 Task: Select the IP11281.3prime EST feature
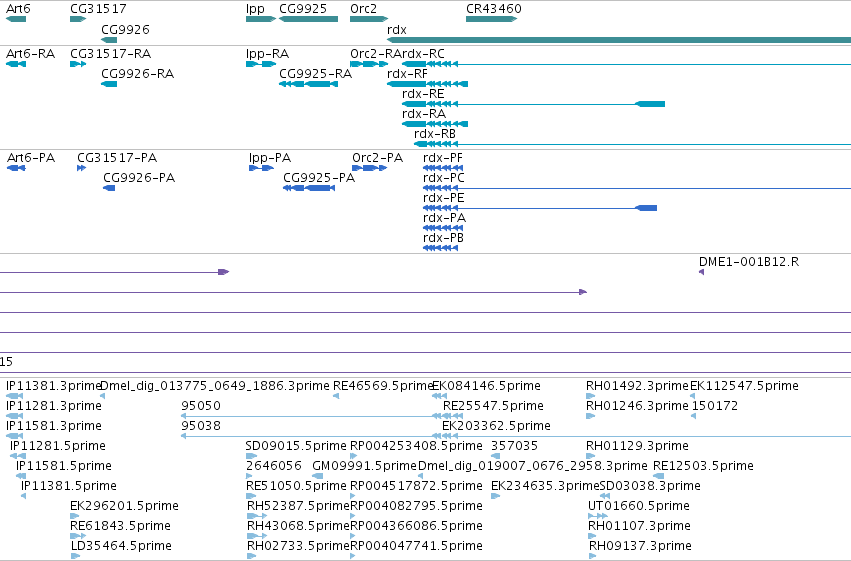tap(15, 416)
